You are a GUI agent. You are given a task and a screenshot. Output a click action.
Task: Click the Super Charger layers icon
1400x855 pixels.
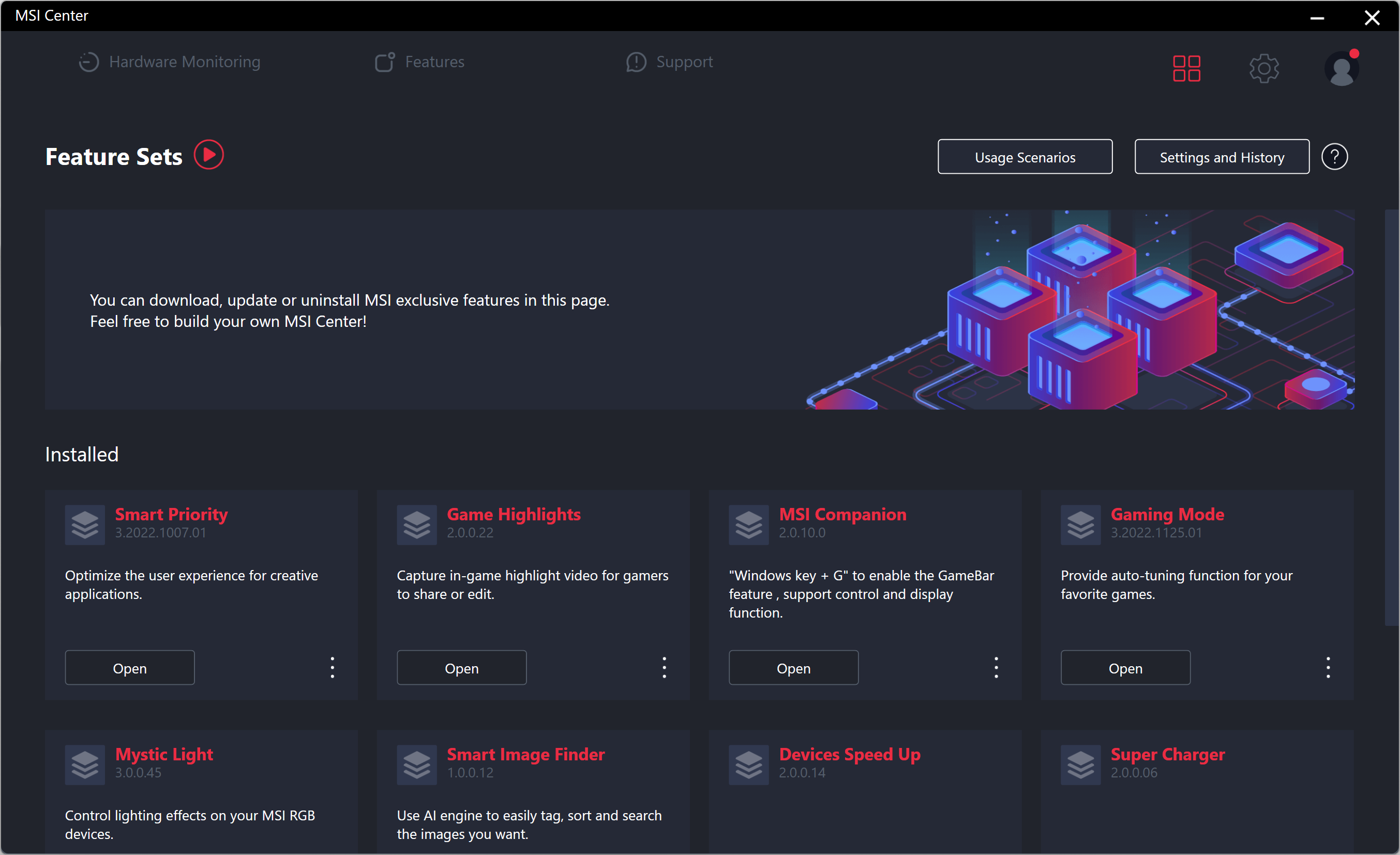(x=1080, y=764)
